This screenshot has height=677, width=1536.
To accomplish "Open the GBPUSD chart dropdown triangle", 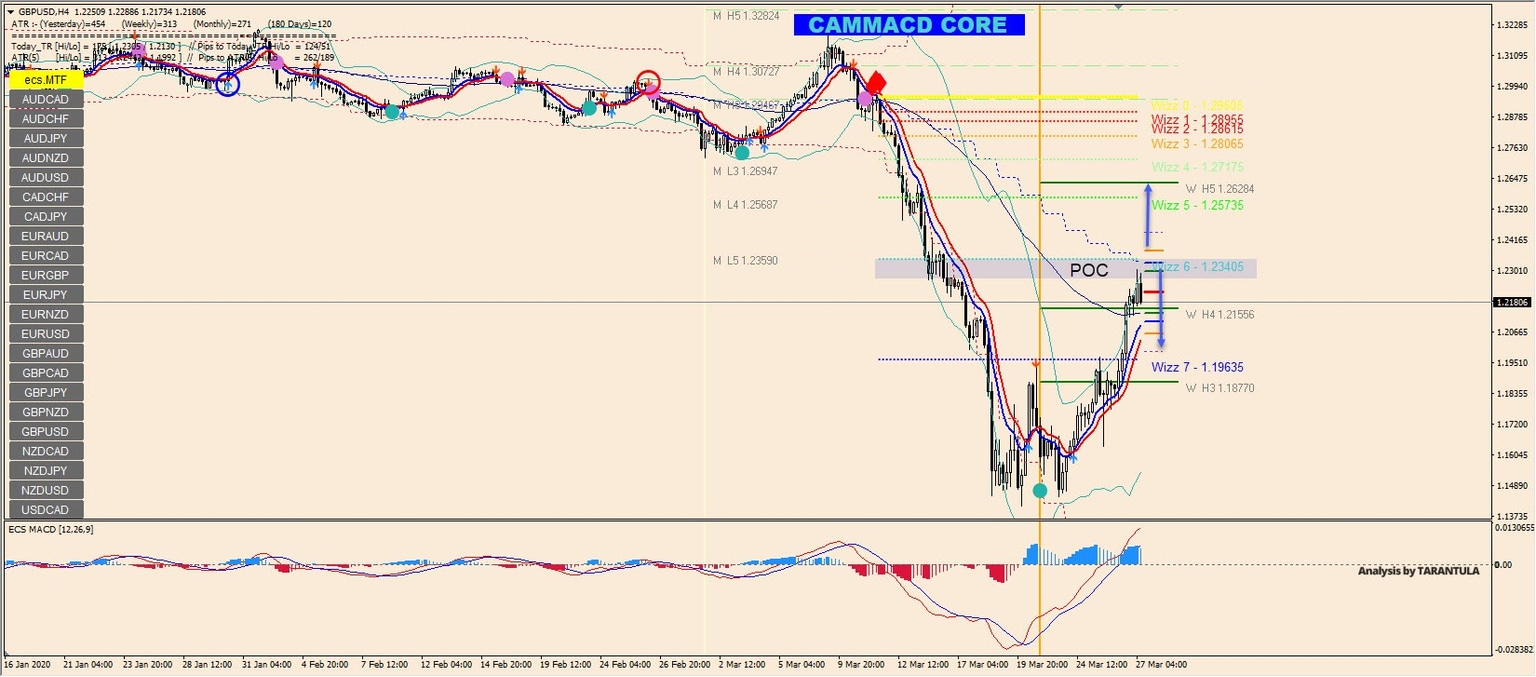I will [x=11, y=9].
